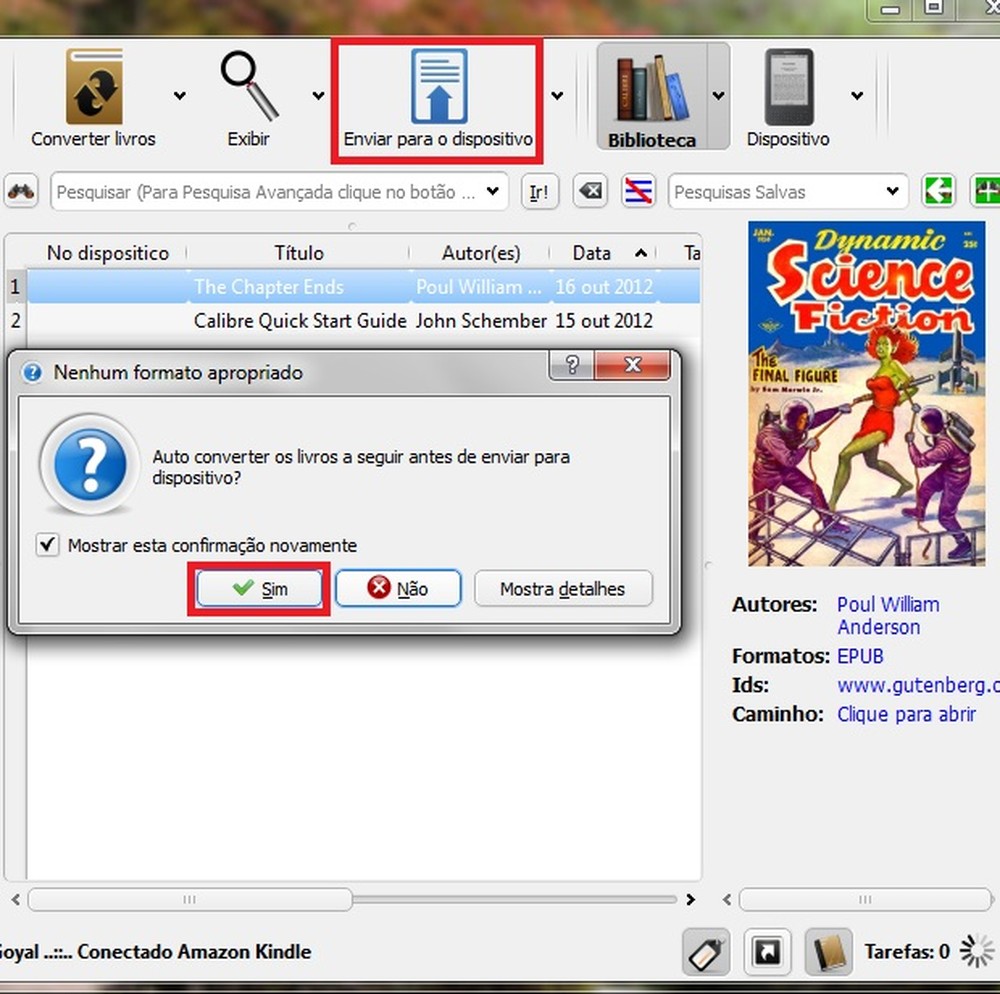Click the Converter livros book icon
The image size is (1000, 994).
[94, 87]
